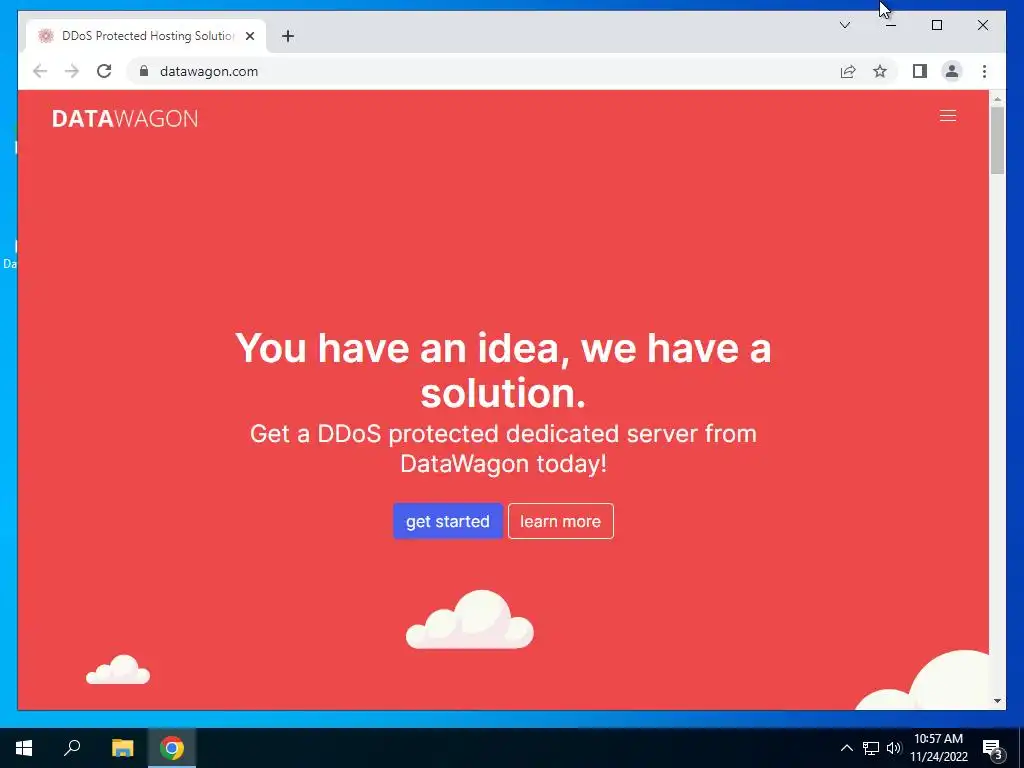Click the browser forward arrow

click(x=72, y=71)
